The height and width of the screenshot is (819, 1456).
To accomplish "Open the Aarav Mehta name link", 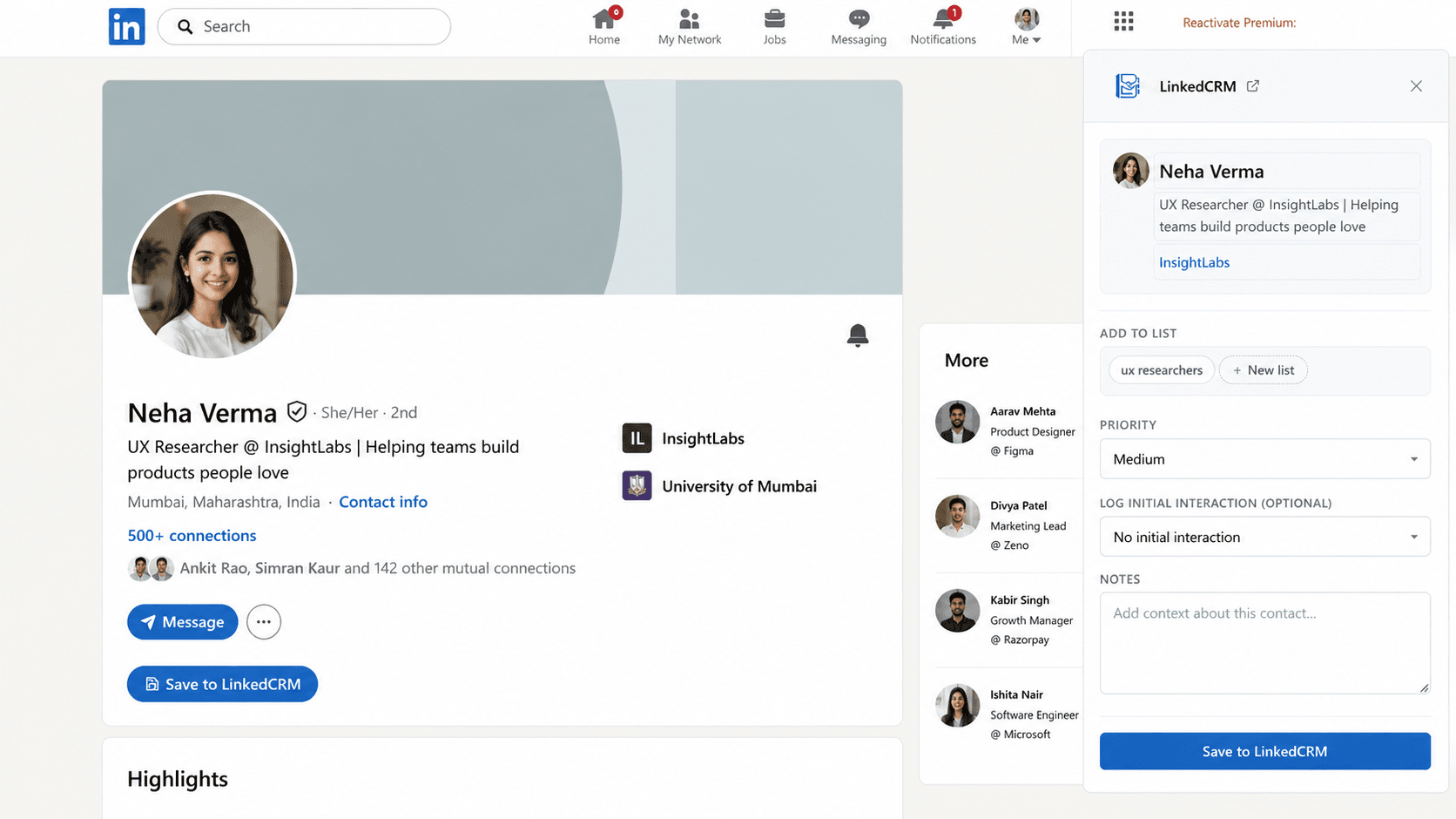I will [x=1022, y=411].
